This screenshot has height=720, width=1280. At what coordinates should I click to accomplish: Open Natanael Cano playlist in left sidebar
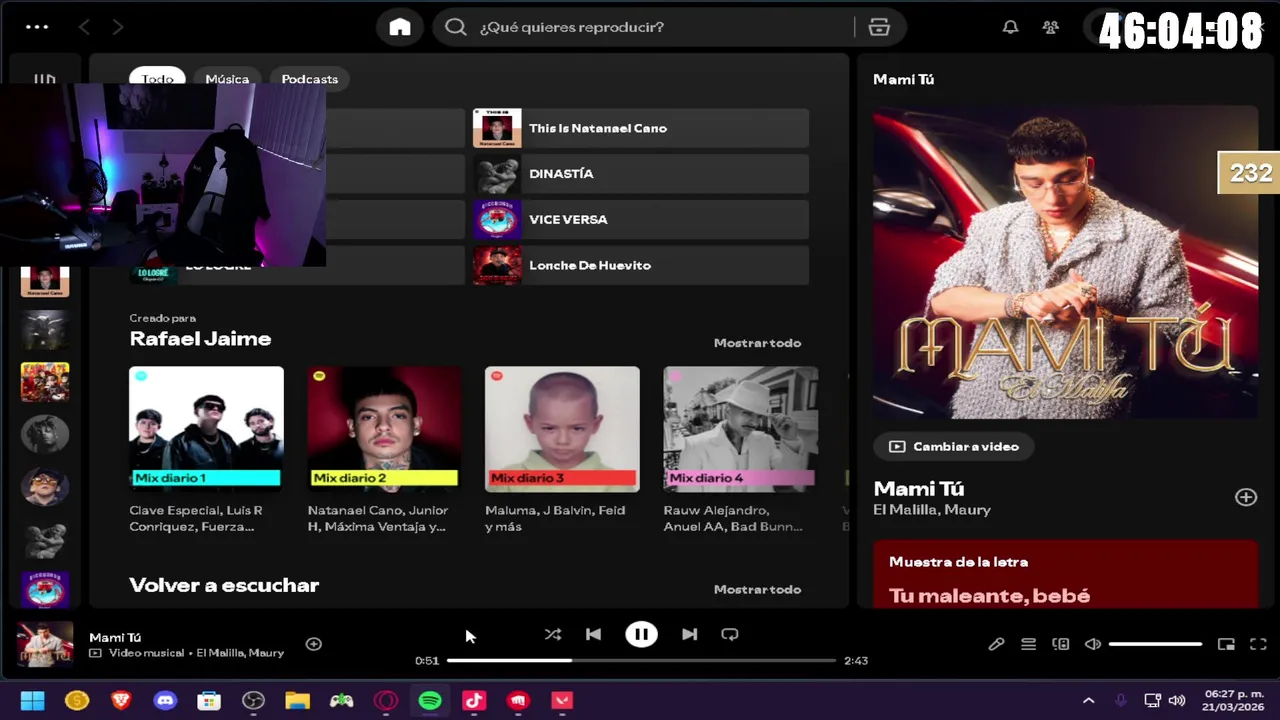[x=45, y=281]
